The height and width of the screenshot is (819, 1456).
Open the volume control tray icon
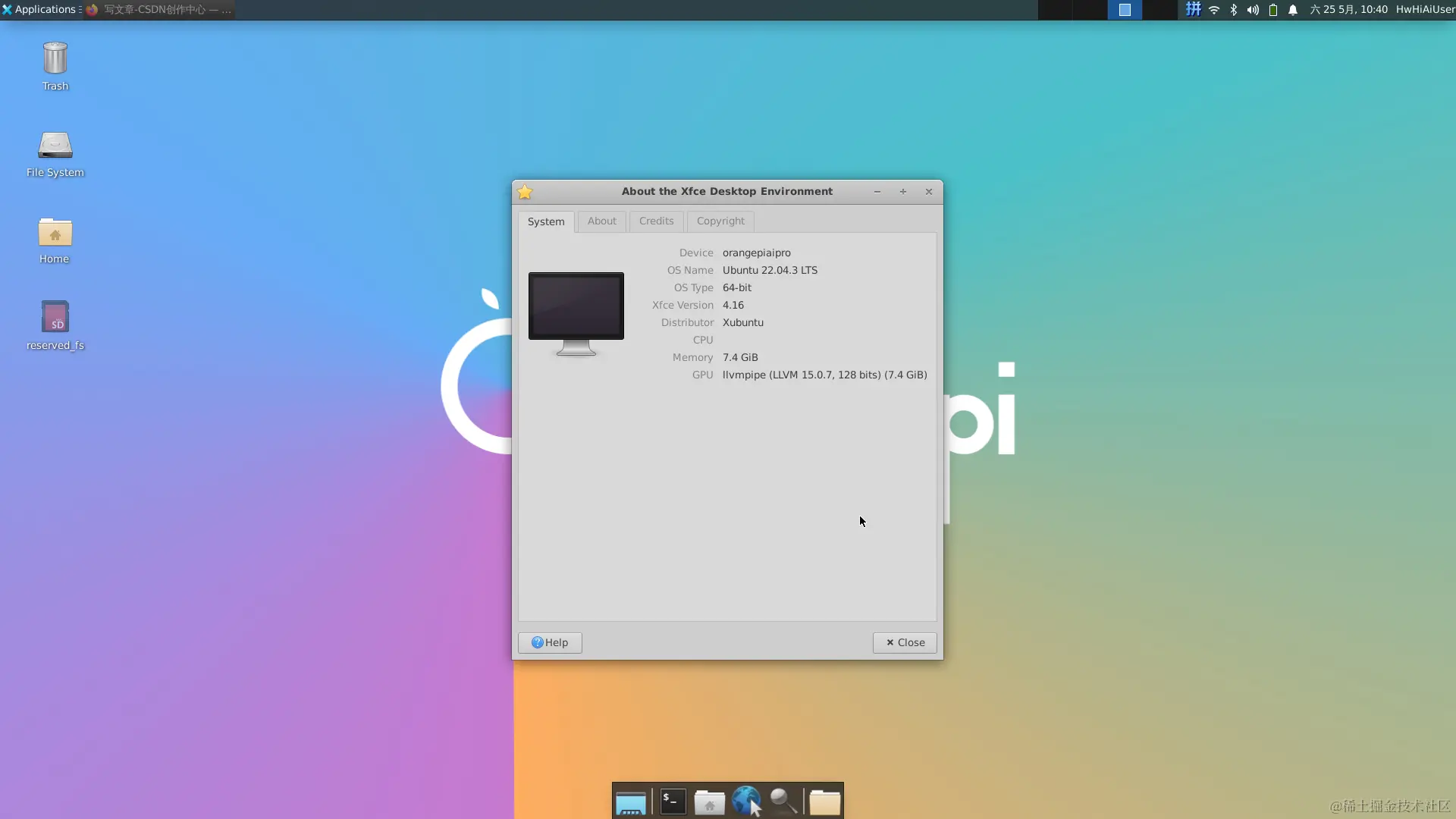(x=1253, y=10)
